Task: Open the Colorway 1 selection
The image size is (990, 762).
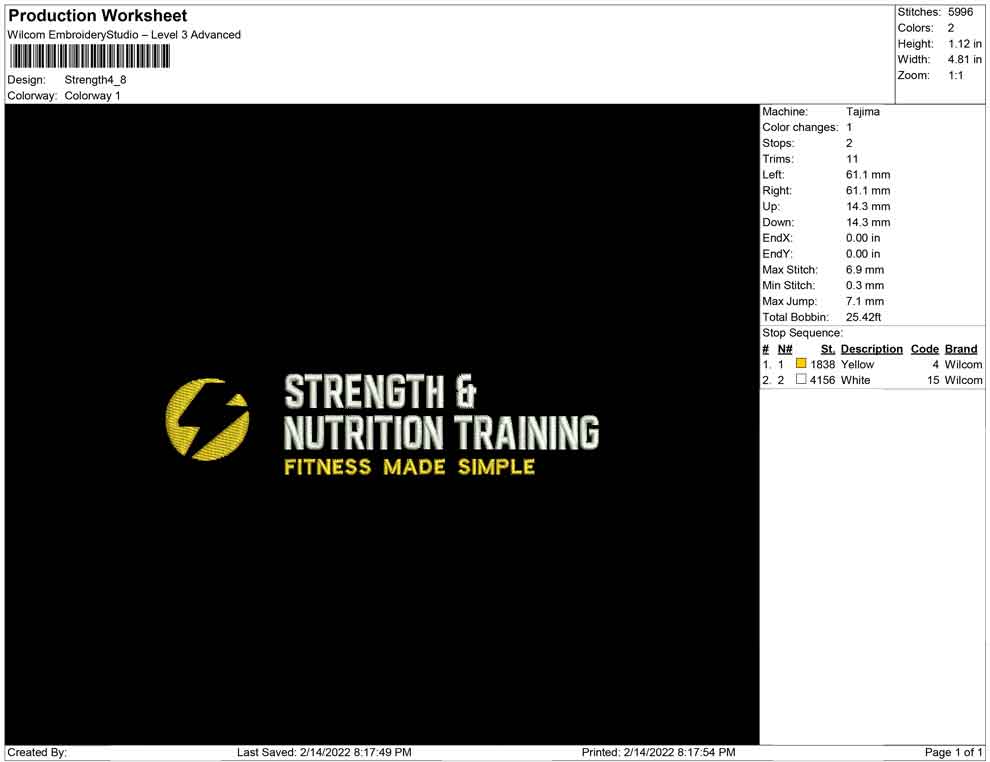Action: (94, 95)
